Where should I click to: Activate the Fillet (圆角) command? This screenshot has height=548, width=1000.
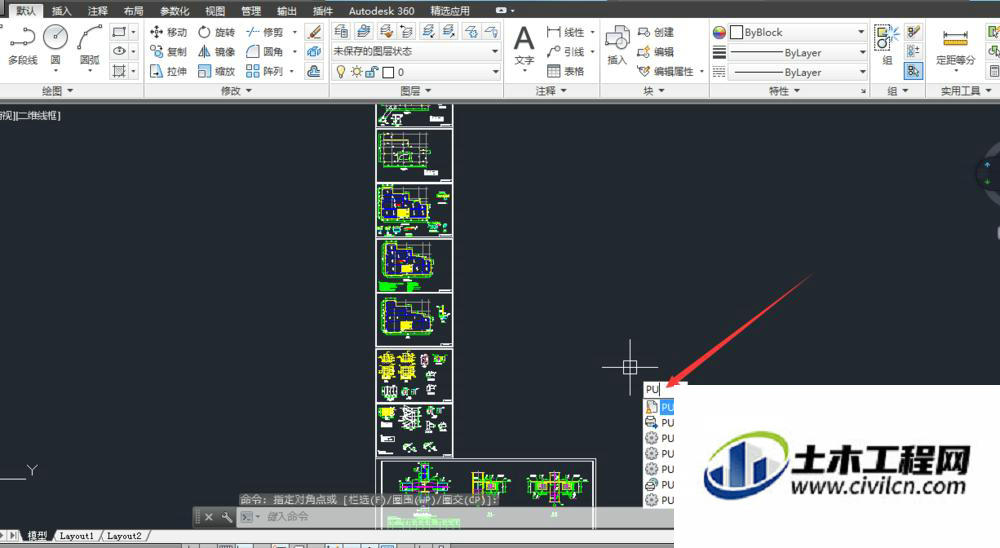265,52
